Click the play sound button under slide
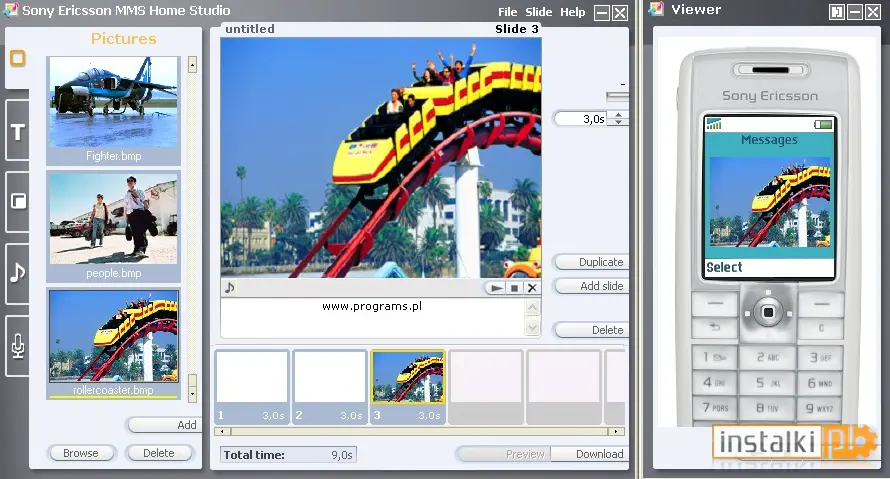 click(x=496, y=288)
